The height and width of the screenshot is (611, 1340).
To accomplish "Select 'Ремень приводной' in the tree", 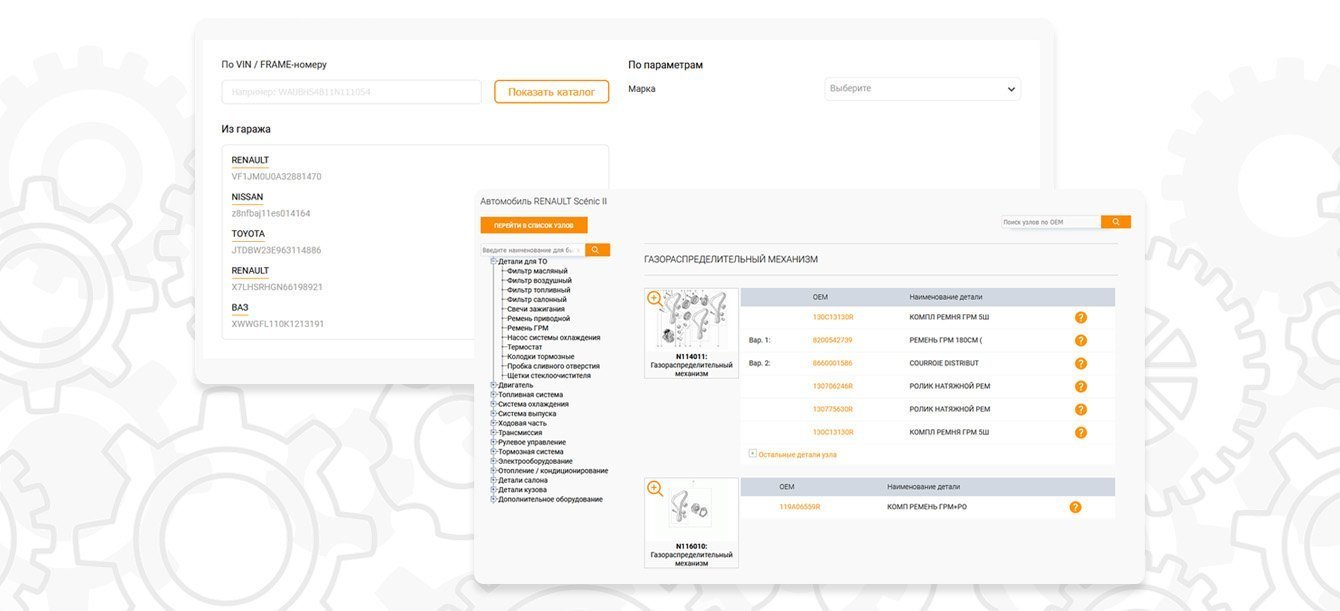I will coord(538,319).
